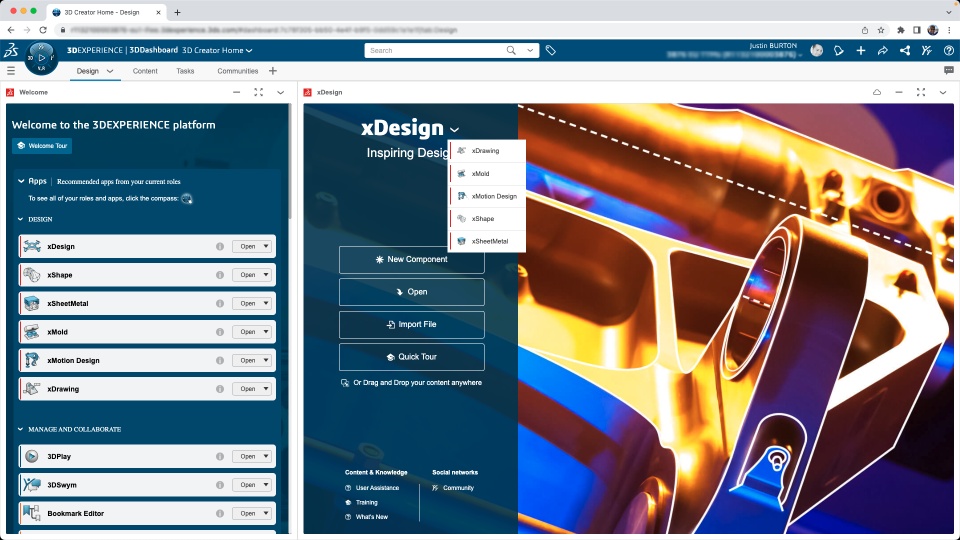Open the Design tab
Image resolution: width=960 pixels, height=540 pixels.
click(x=88, y=71)
